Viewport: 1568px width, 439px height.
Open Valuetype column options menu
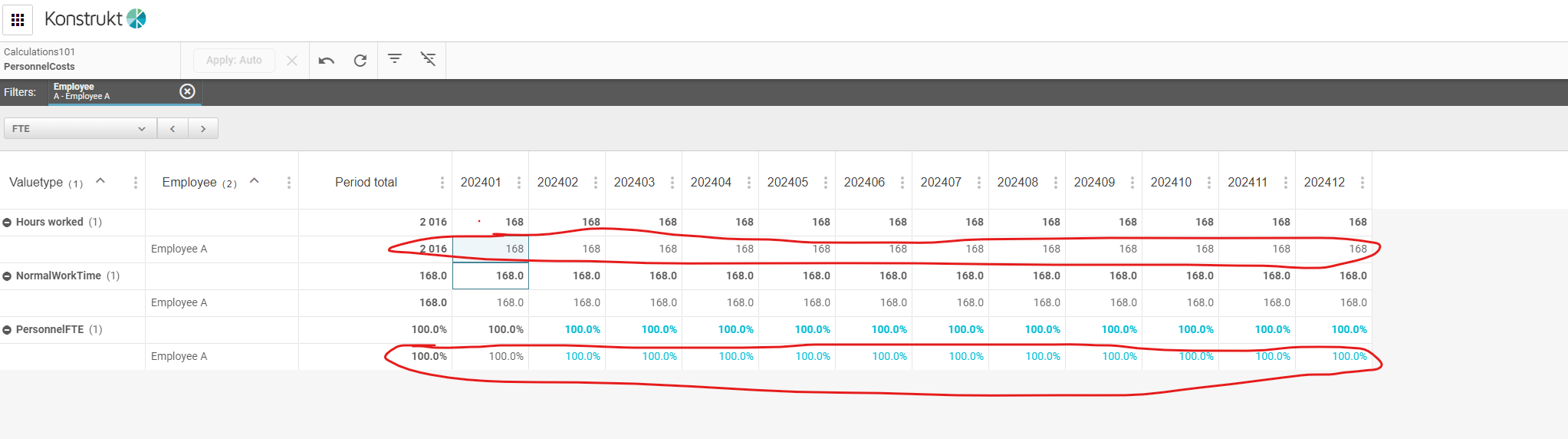[136, 183]
